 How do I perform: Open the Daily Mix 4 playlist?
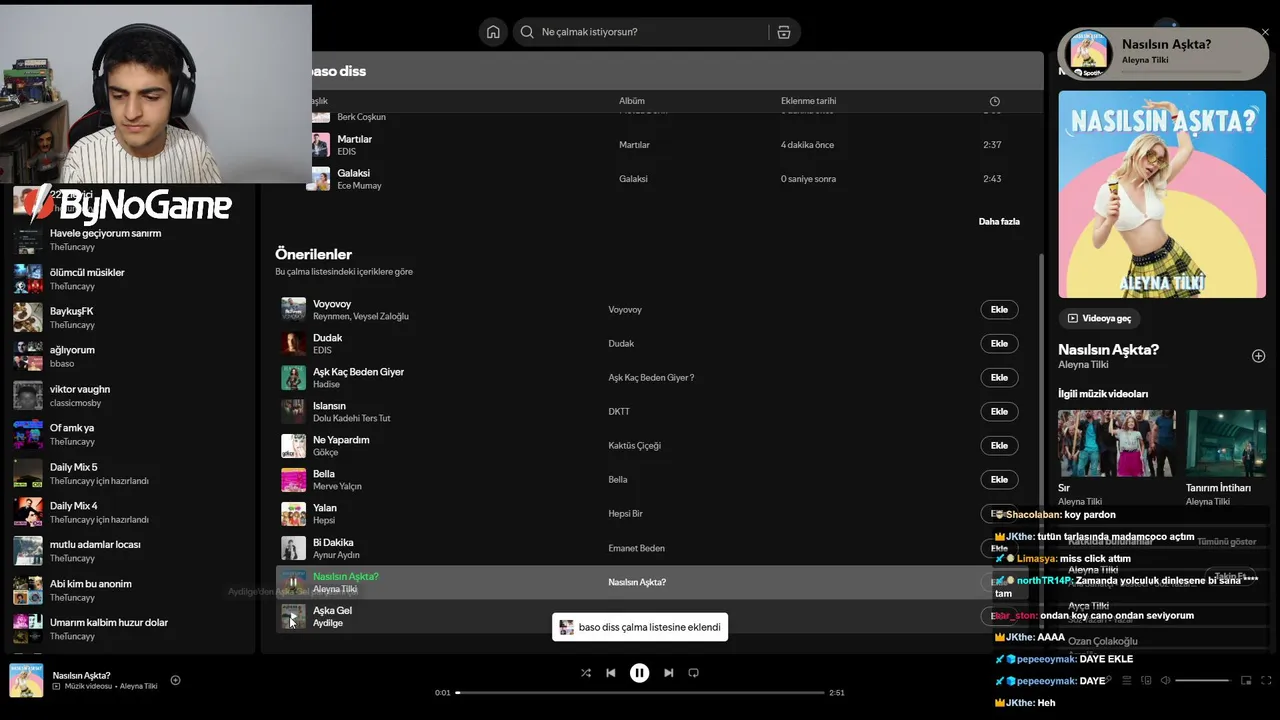(x=74, y=506)
